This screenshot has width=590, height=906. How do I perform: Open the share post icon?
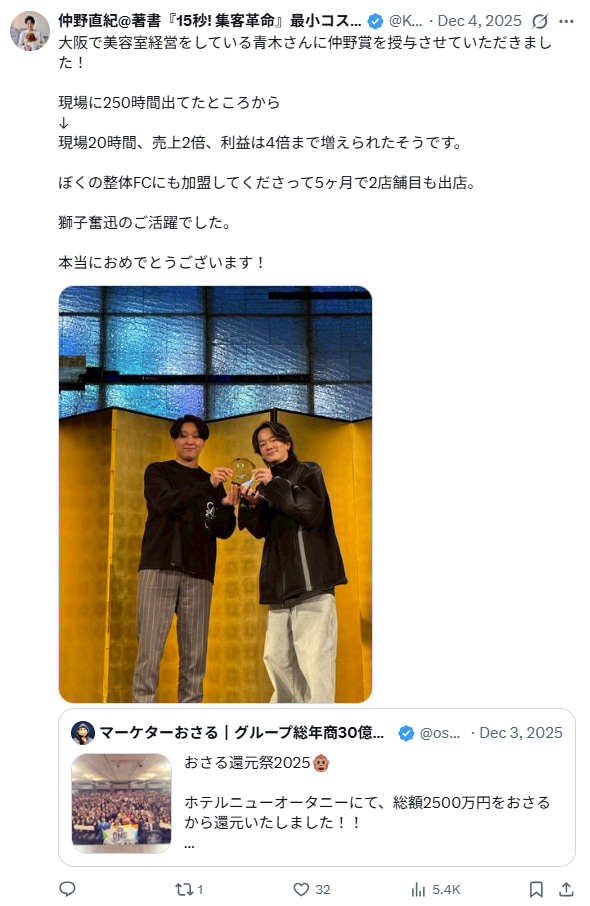[566, 889]
